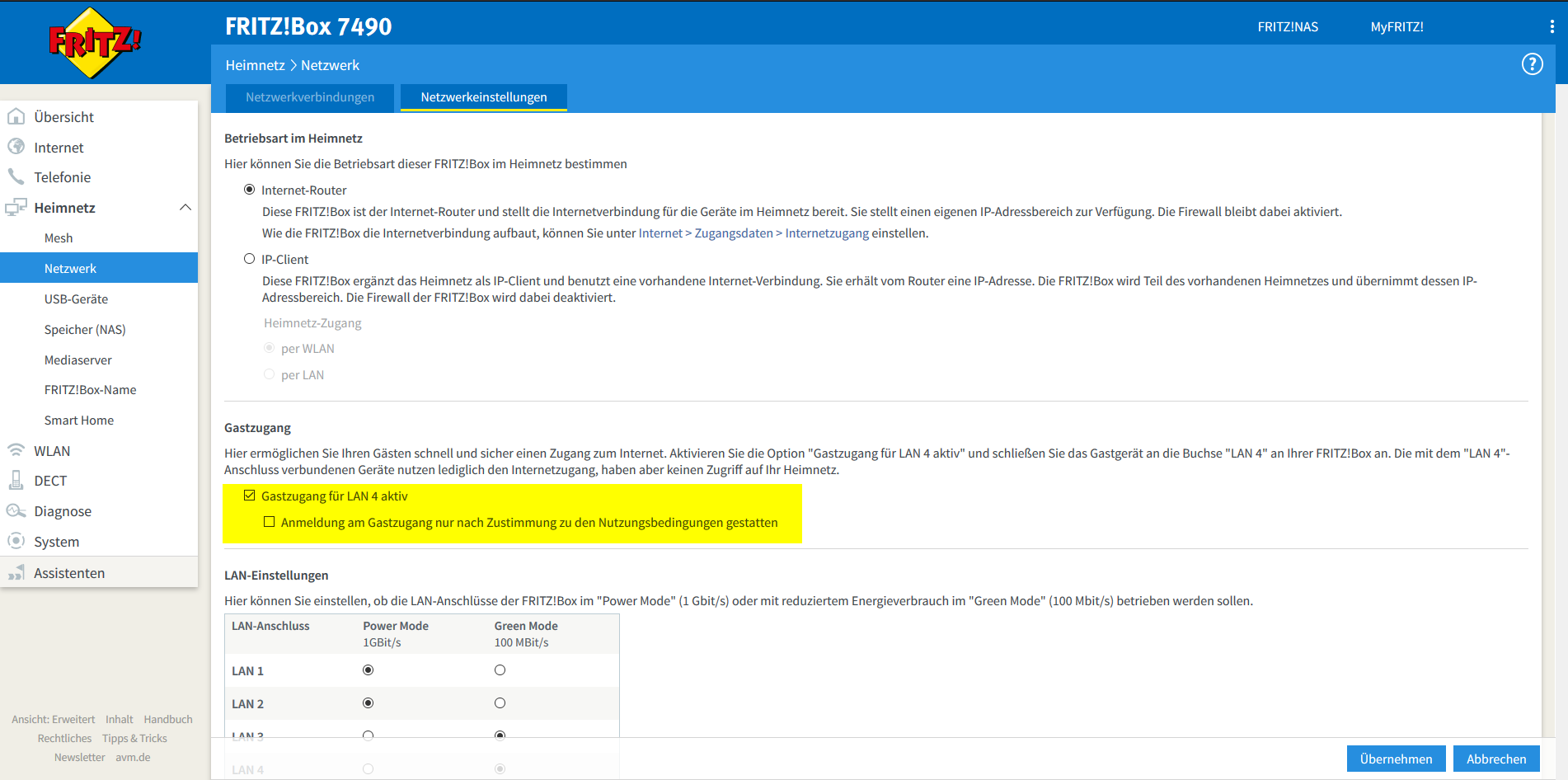The width and height of the screenshot is (1568, 780).
Task: Click the FRITZ!Box 7490 title
Action: 308,26
